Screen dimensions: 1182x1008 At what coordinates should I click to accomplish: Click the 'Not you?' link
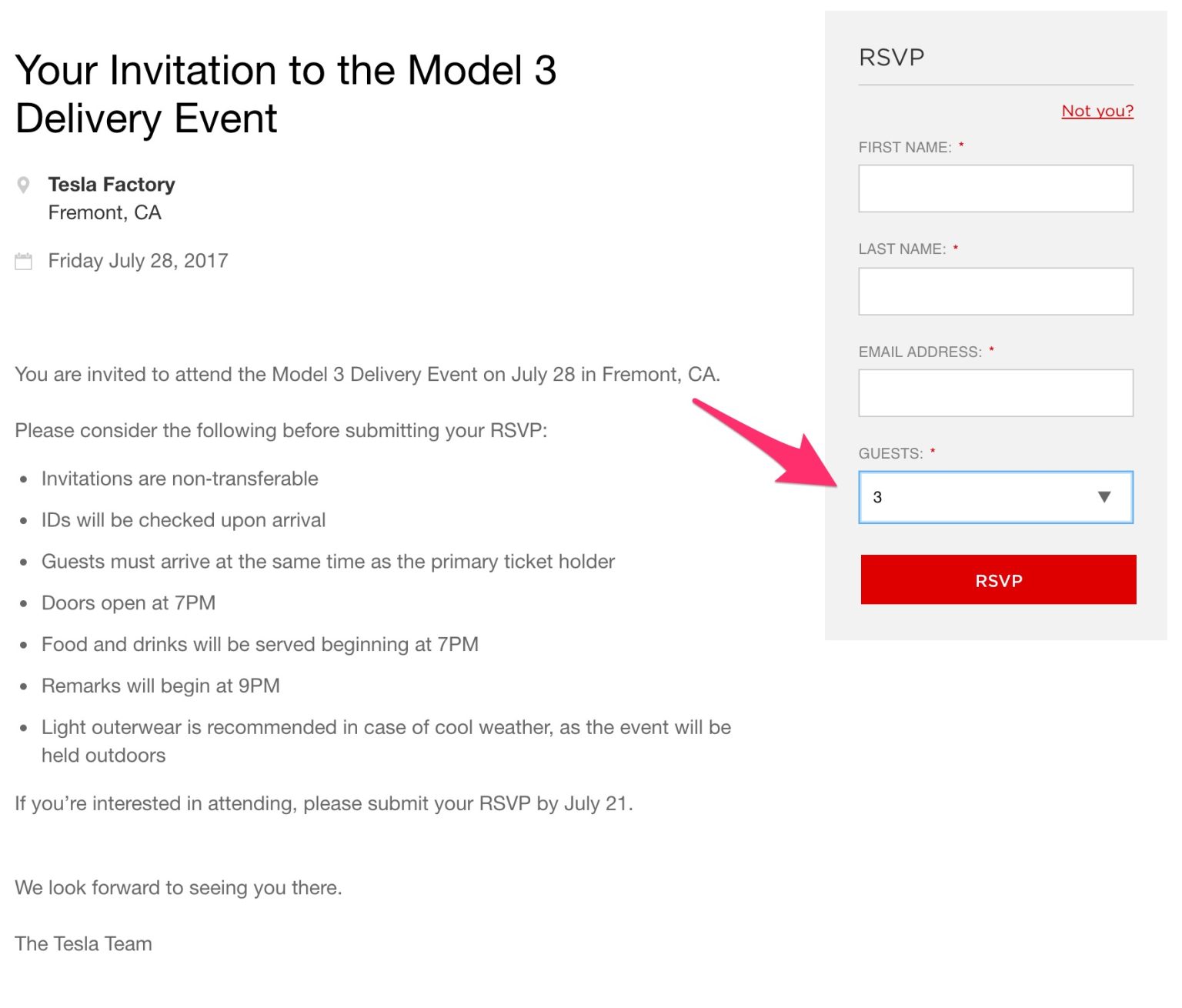(1097, 111)
